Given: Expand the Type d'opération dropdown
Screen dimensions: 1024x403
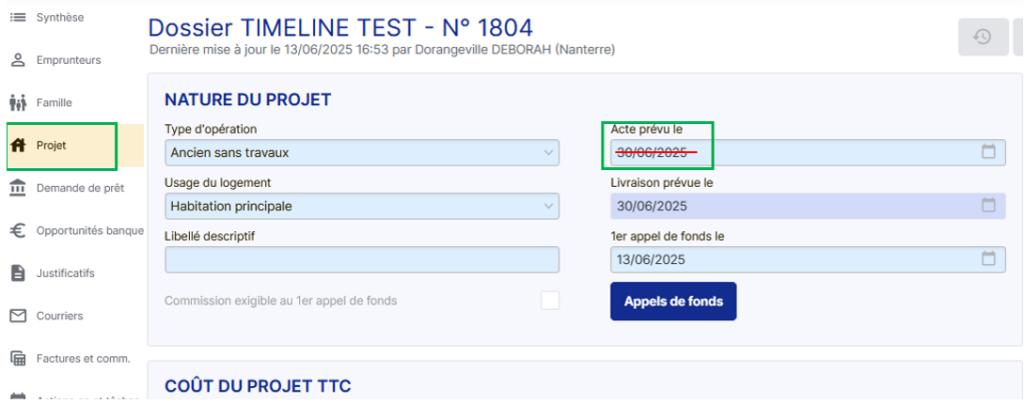Looking at the screenshot, I should (x=548, y=153).
